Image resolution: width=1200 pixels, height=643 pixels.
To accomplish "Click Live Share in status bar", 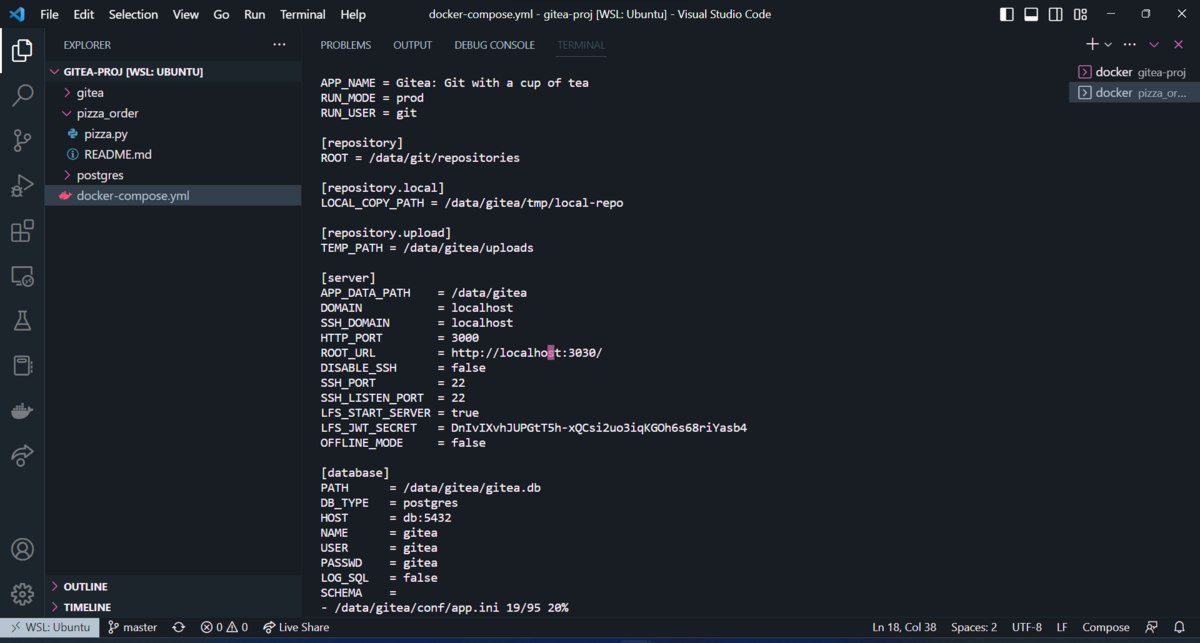I will pos(296,627).
